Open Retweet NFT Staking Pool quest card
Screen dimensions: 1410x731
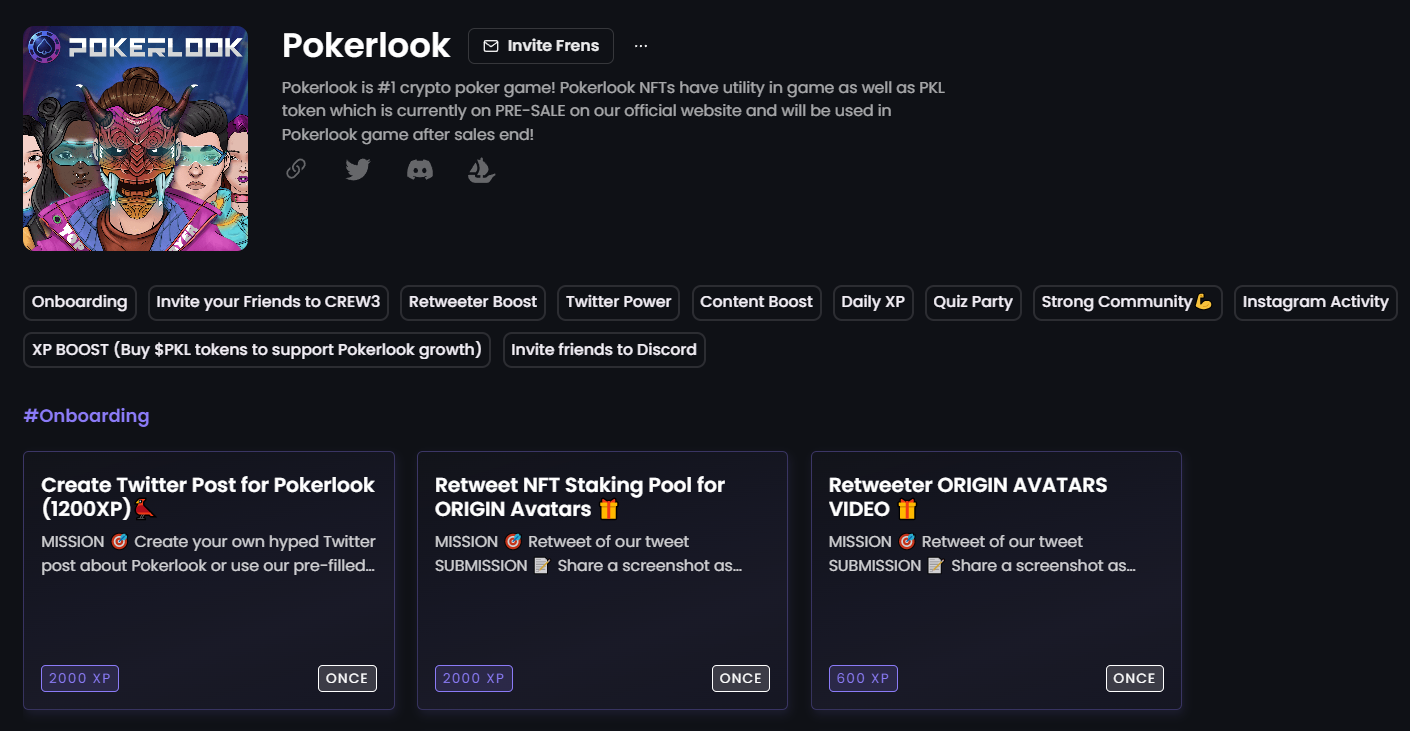point(602,580)
